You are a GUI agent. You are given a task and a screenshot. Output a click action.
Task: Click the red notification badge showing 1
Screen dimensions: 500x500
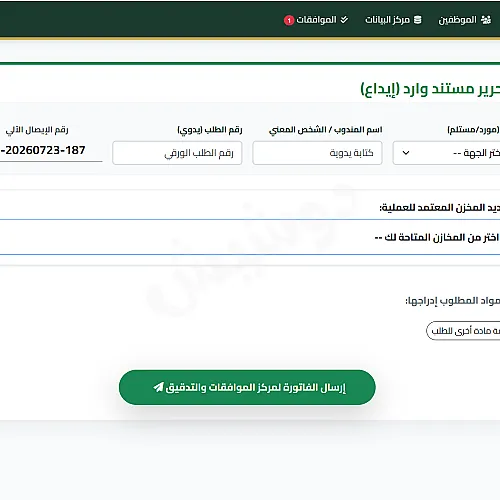[289, 20]
